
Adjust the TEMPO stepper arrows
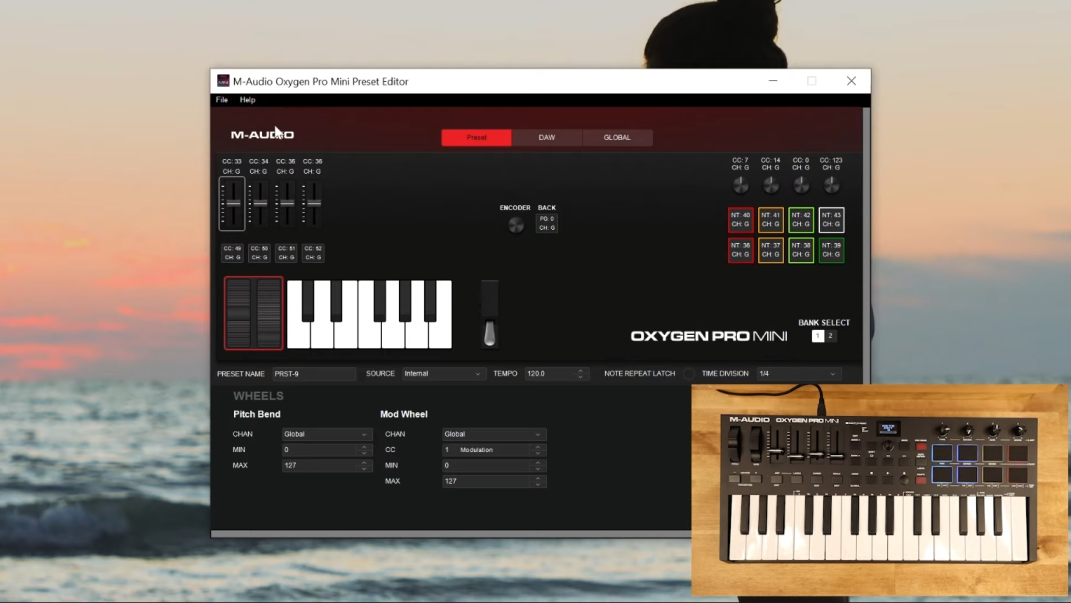tap(581, 374)
